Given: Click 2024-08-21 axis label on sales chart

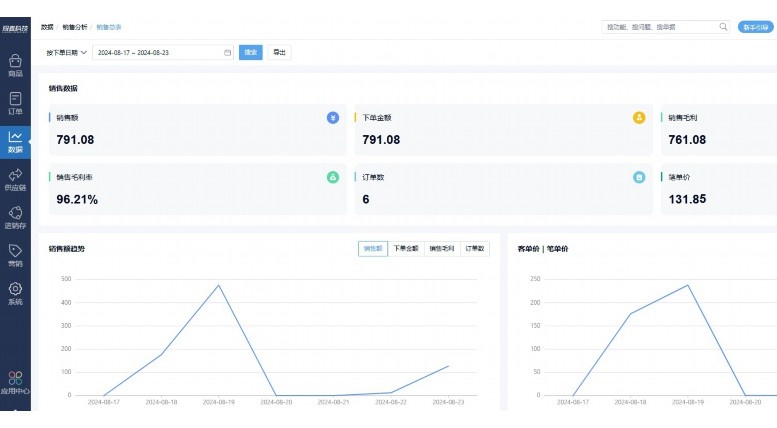Looking at the screenshot, I should tap(333, 402).
